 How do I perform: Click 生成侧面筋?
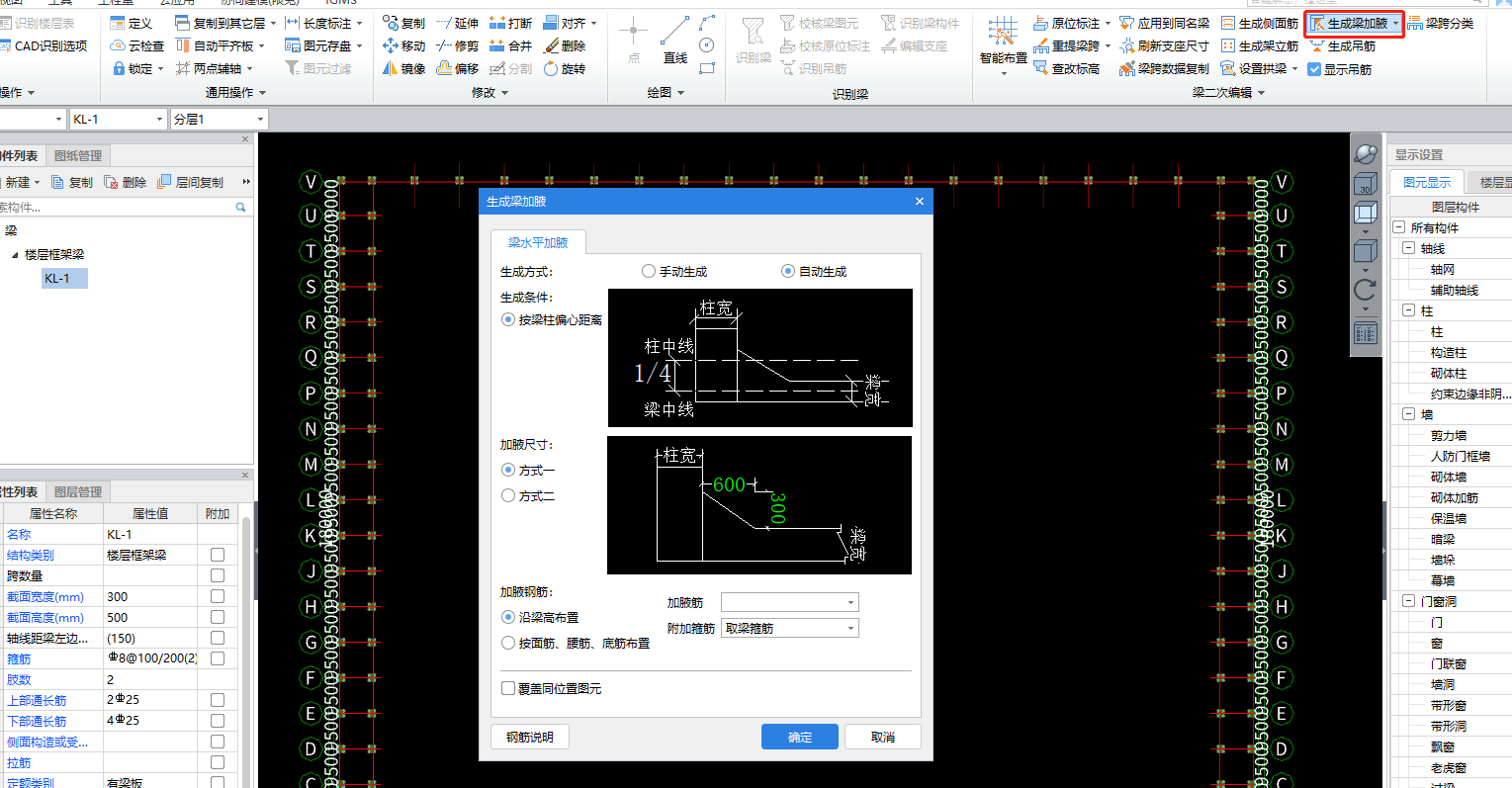pos(1259,23)
